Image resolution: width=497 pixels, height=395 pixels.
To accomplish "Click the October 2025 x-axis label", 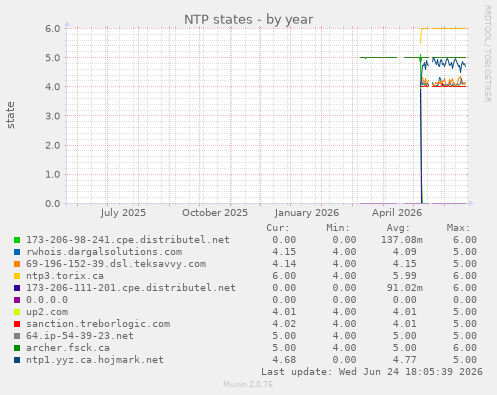I will pos(215,213).
